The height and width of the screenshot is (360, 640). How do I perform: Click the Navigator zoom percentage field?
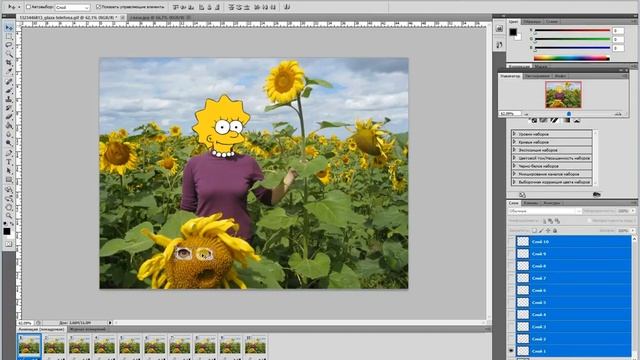pyautogui.click(x=510, y=114)
